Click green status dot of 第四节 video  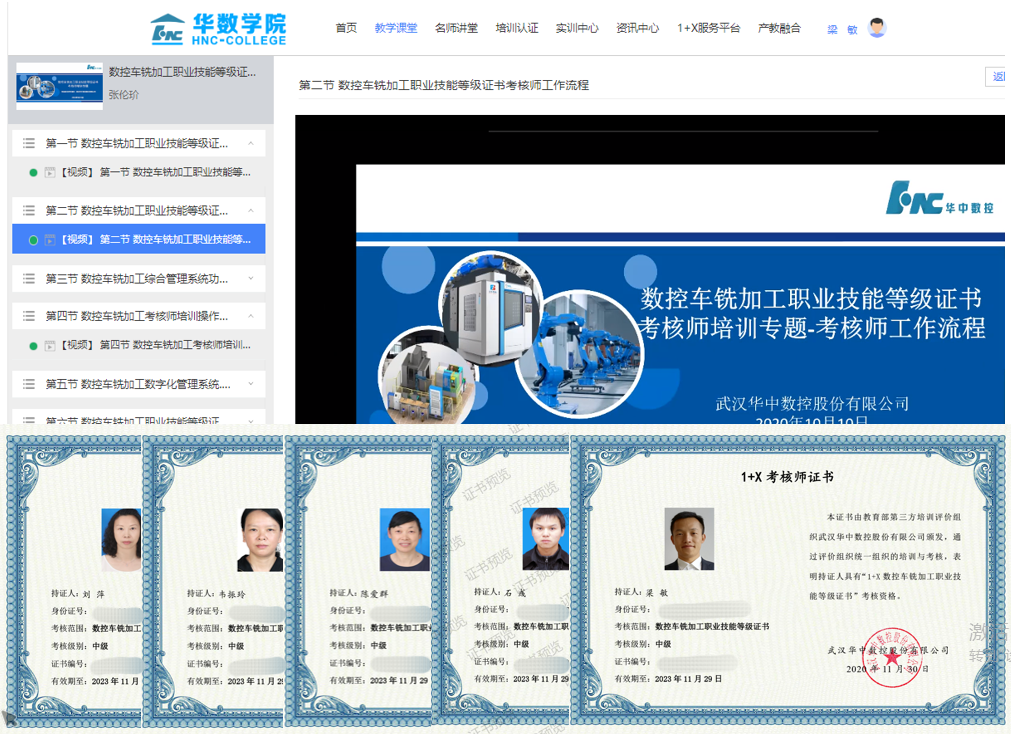coord(34,346)
